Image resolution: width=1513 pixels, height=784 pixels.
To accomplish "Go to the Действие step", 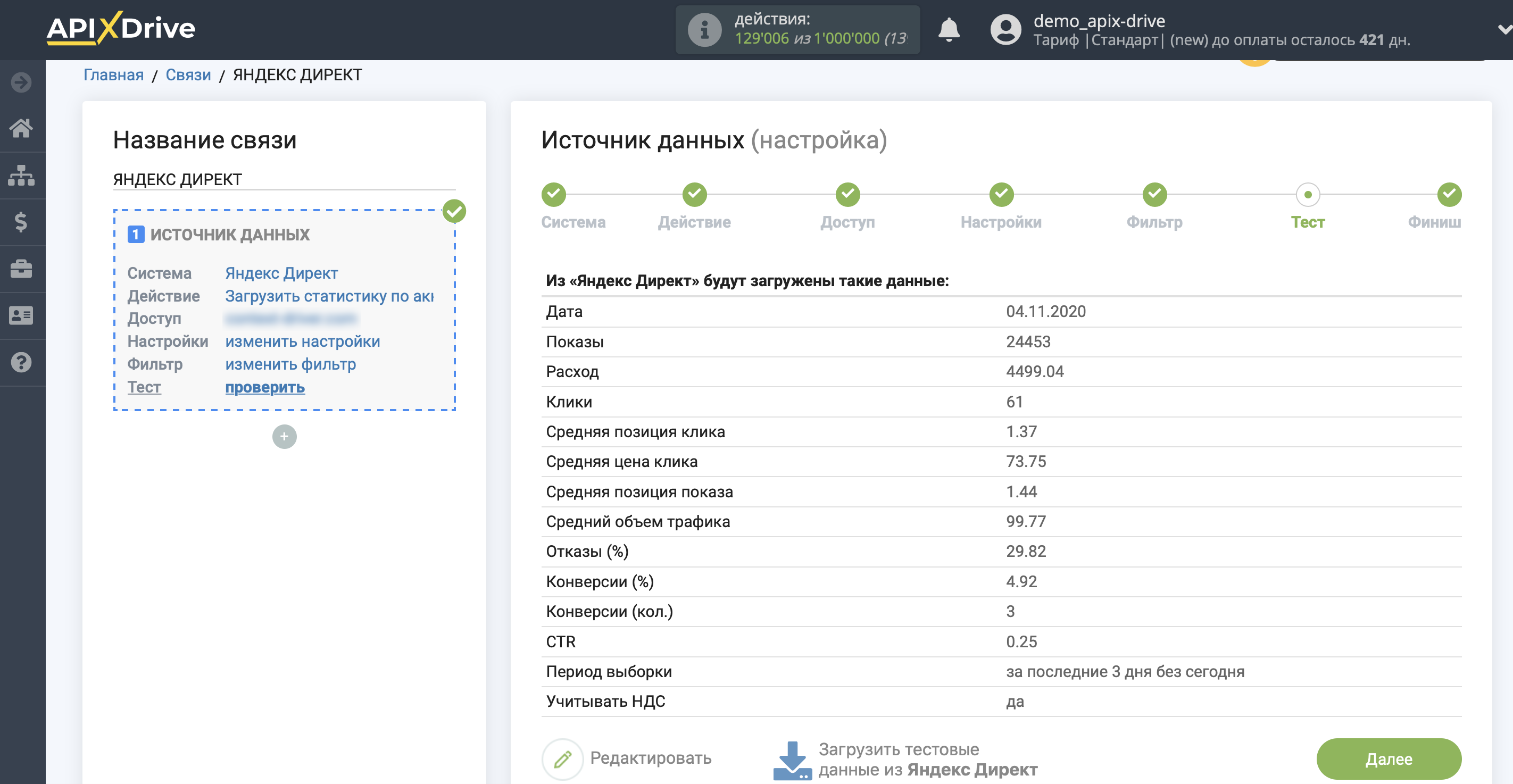I will point(694,194).
